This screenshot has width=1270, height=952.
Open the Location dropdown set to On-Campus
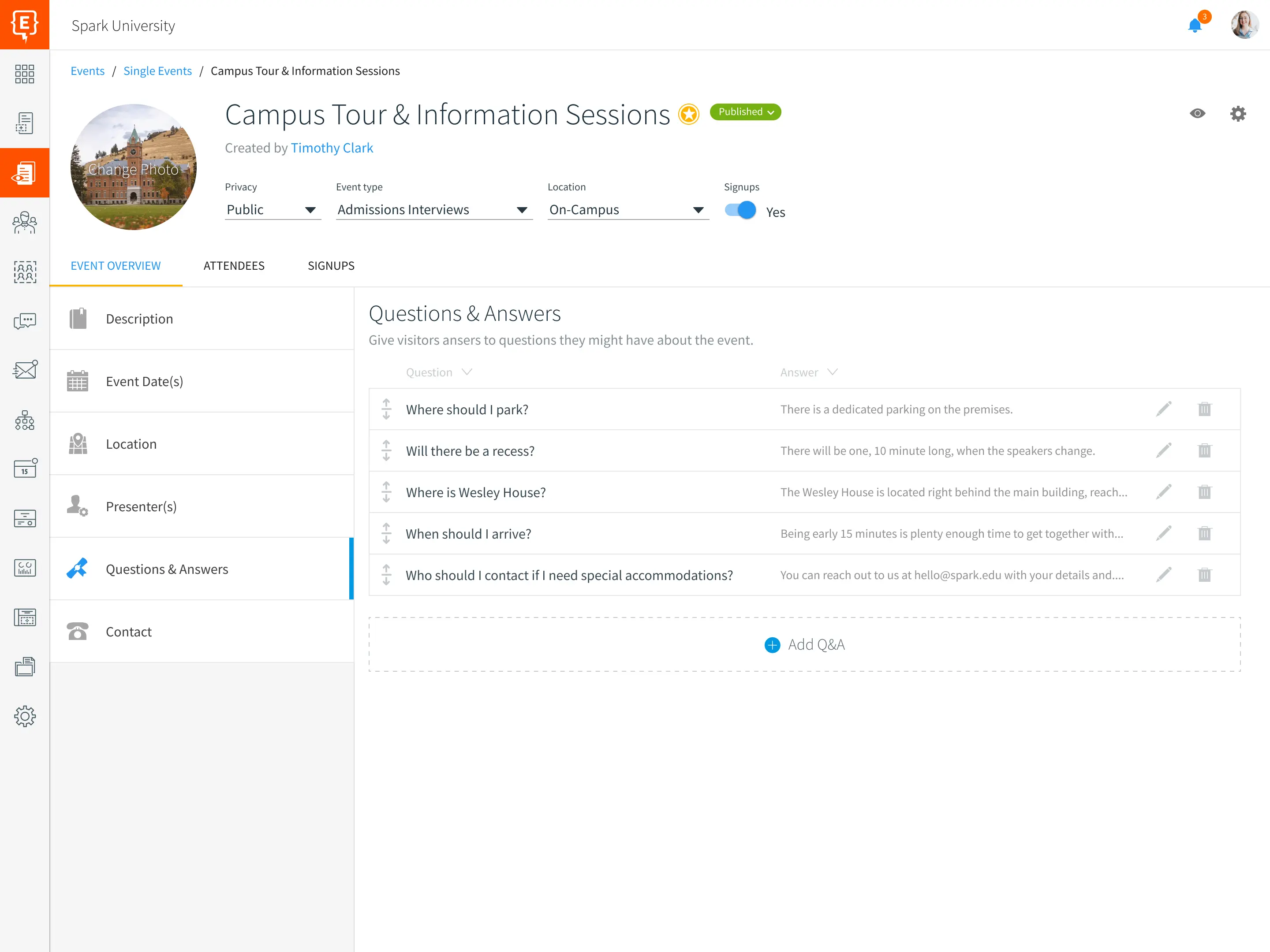pos(628,210)
